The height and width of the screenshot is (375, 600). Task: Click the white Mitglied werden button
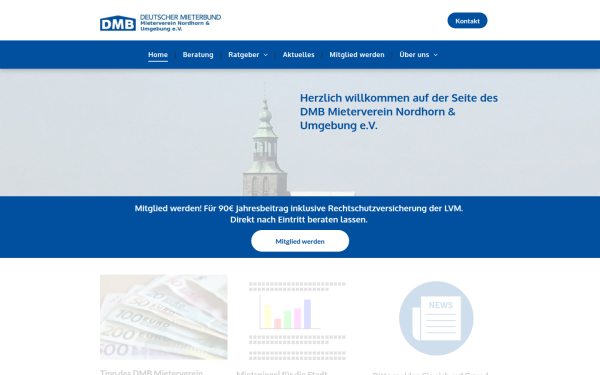(x=300, y=241)
